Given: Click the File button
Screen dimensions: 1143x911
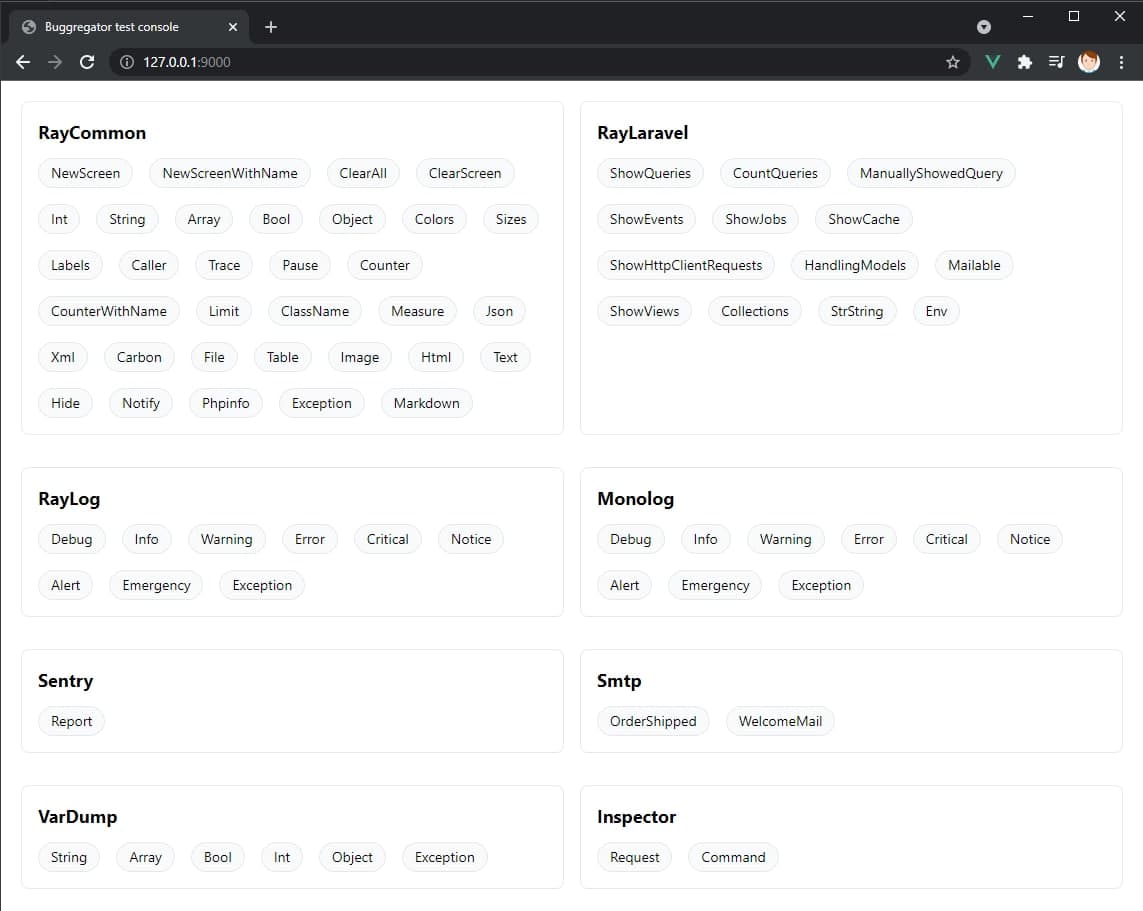Looking at the screenshot, I should 214,357.
